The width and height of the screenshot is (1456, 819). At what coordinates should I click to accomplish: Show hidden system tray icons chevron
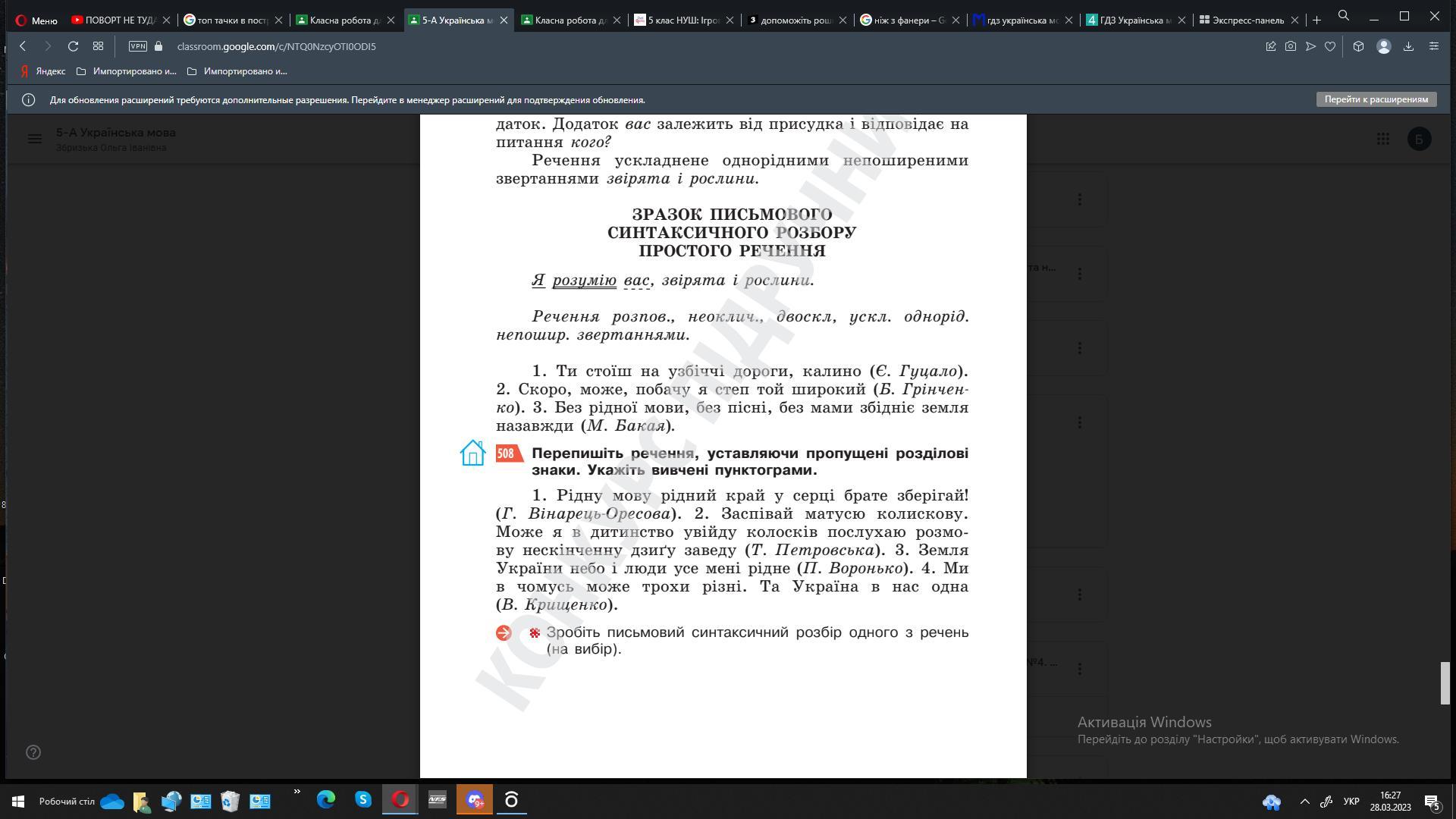pyautogui.click(x=1304, y=802)
